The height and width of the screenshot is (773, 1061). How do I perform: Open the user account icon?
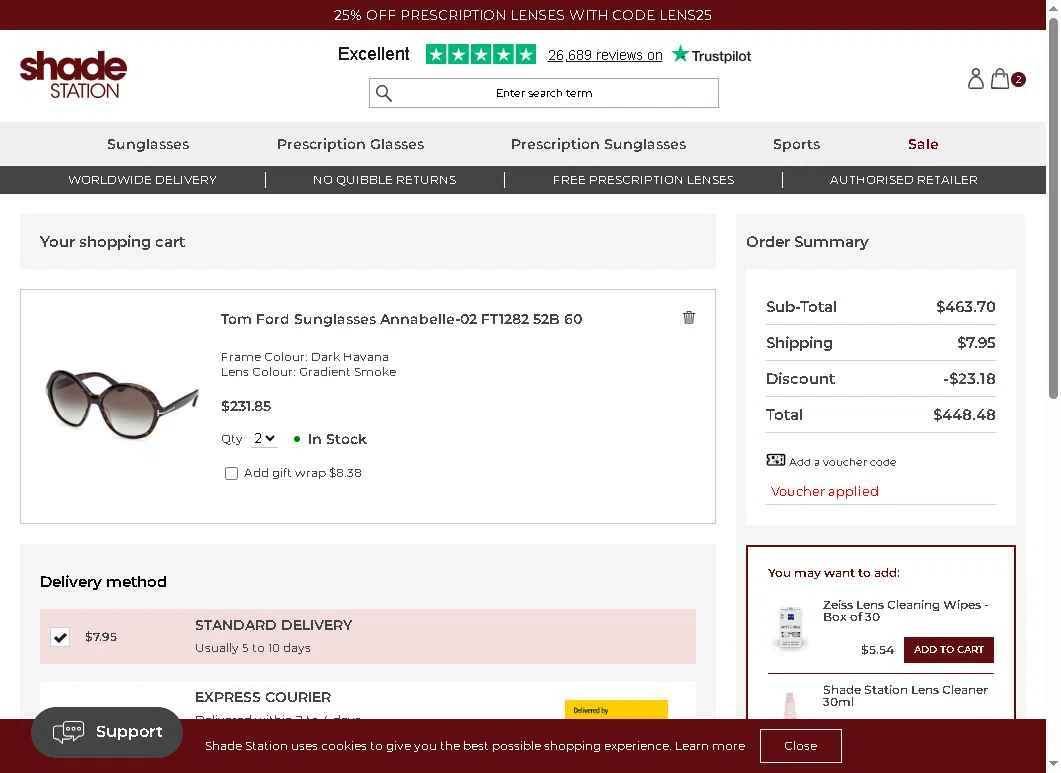[975, 79]
